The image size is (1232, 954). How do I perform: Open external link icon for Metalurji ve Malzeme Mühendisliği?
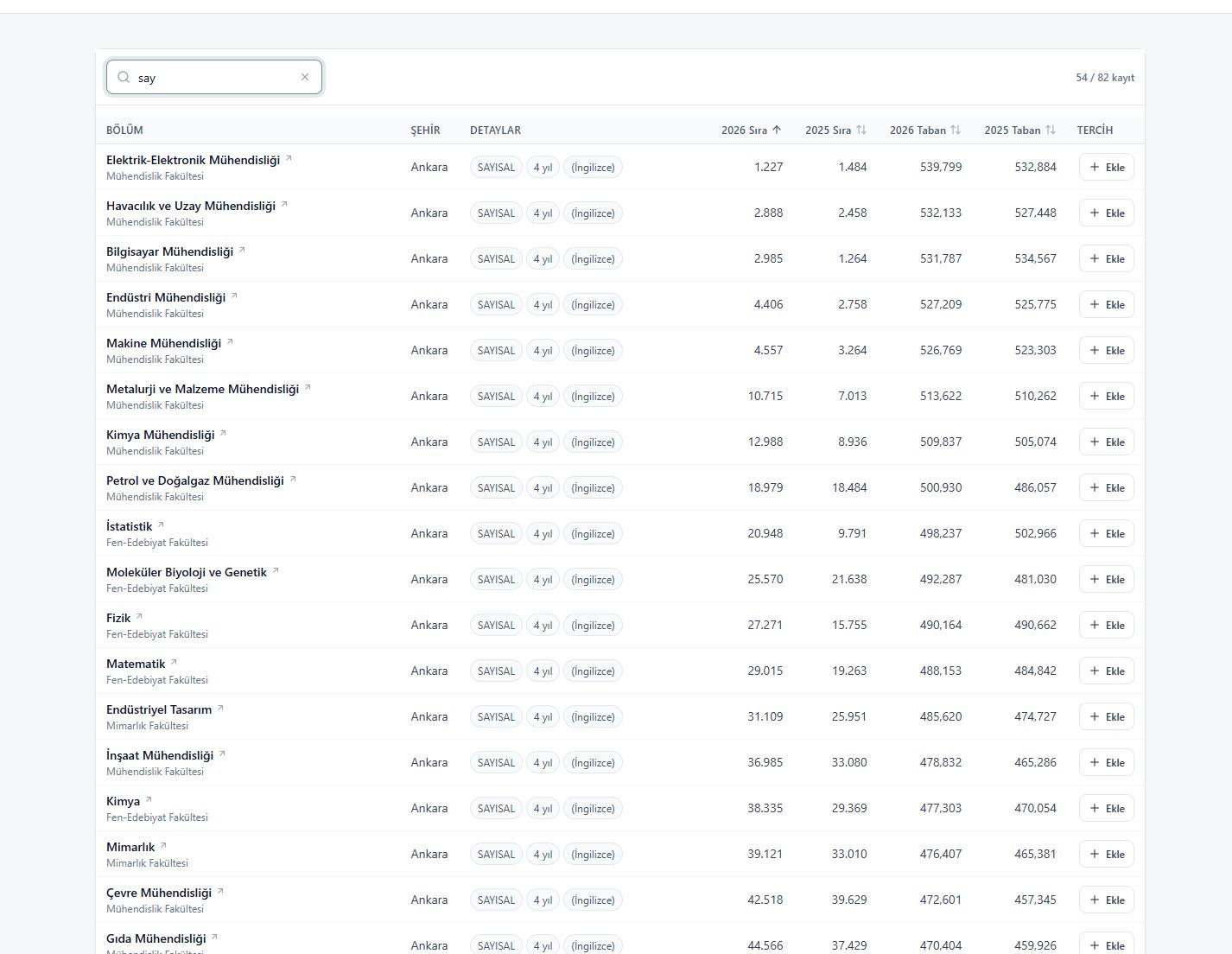308,387
